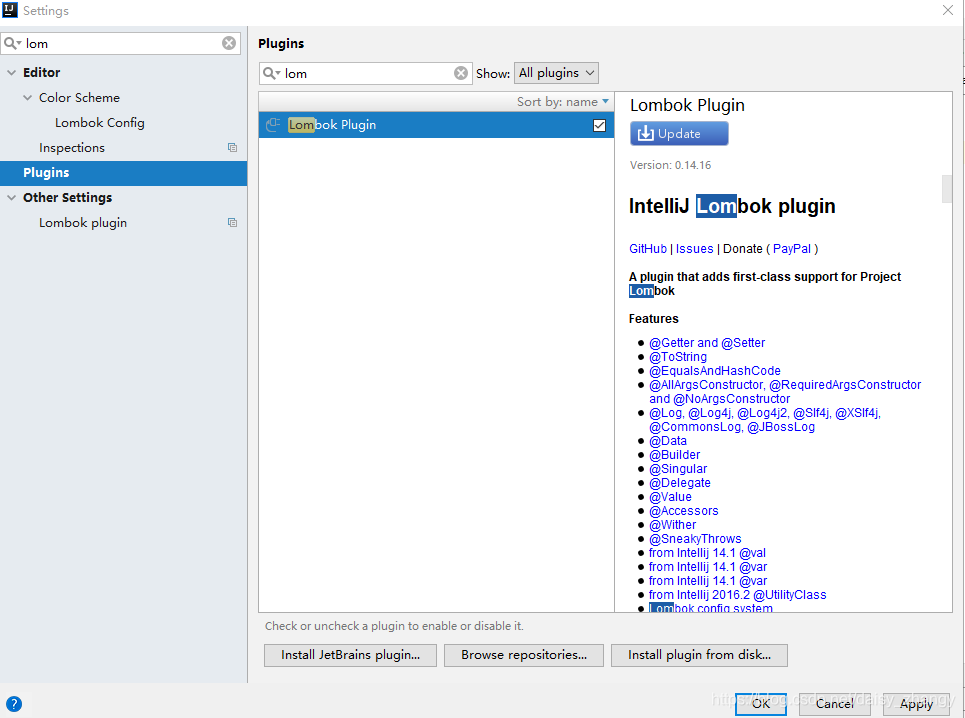Click the settings search magnifier icon
965x718 pixels.
[x=12, y=43]
